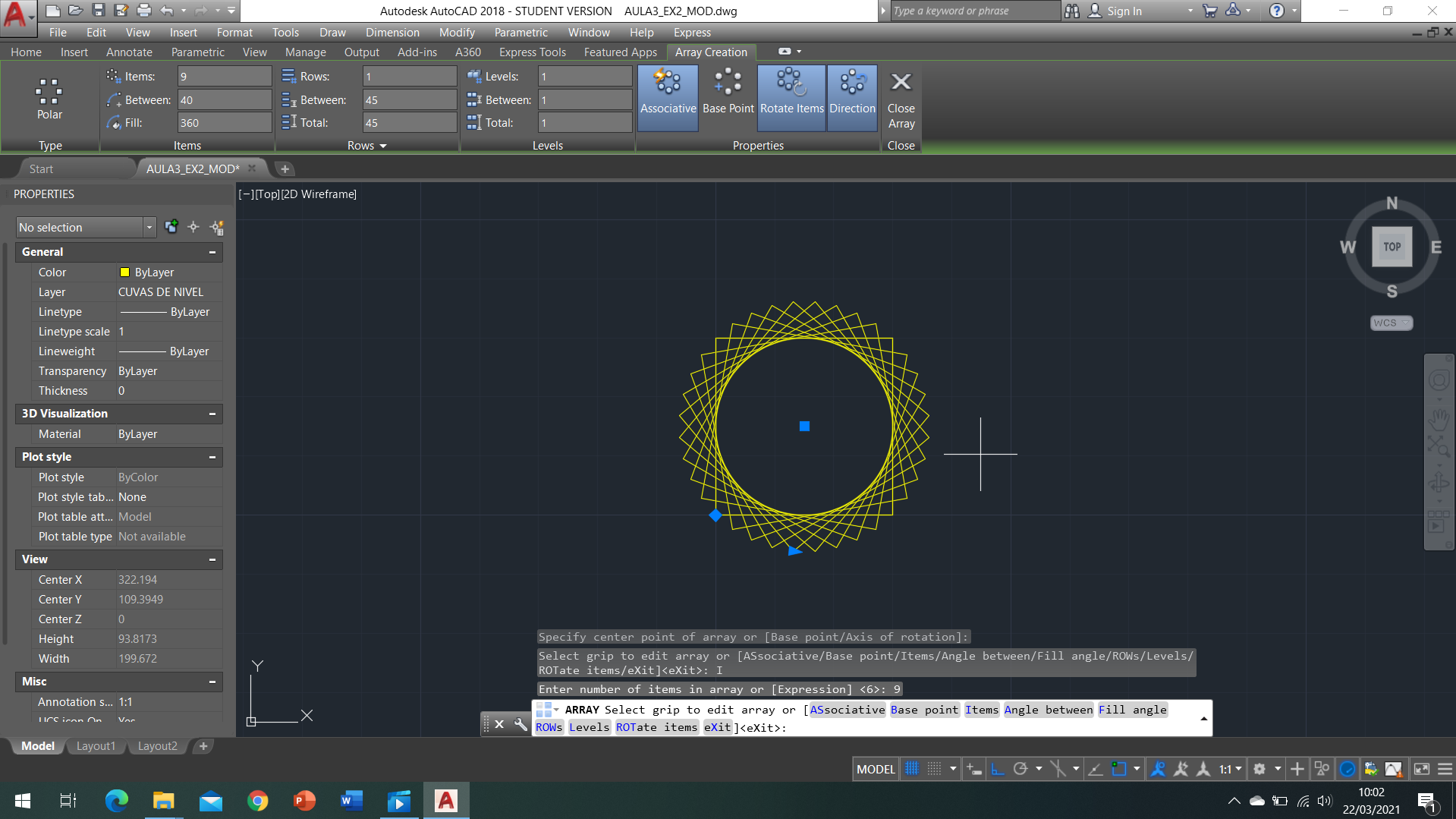Click the yellow ByLayer color swatch
This screenshot has width=1456, height=819.
(124, 272)
